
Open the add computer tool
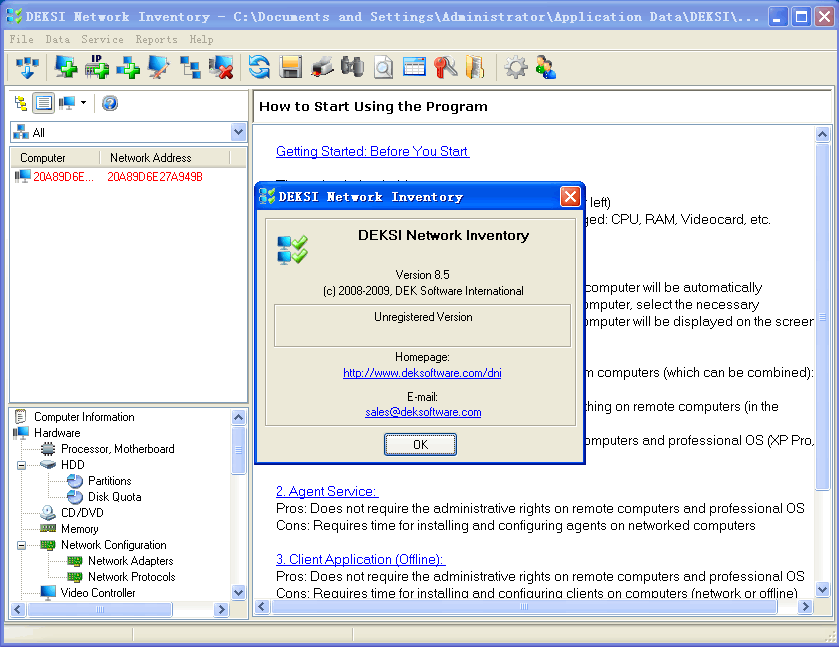click(66, 68)
